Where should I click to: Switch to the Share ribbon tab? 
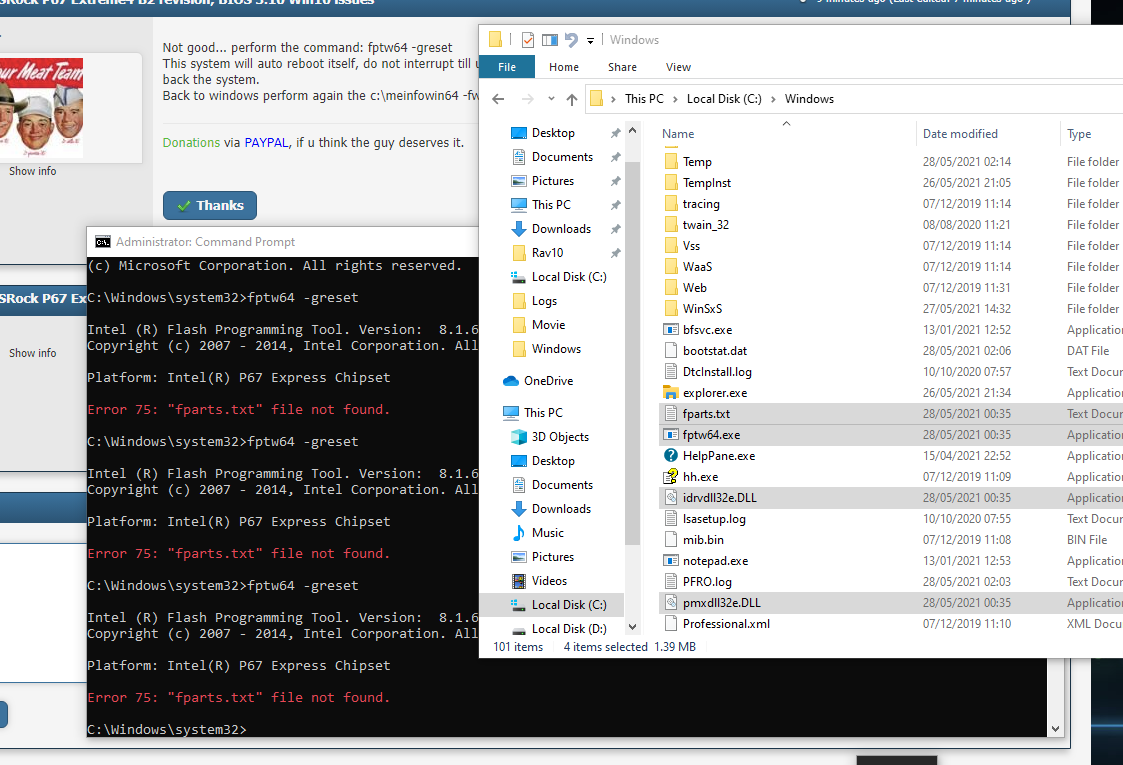click(622, 67)
